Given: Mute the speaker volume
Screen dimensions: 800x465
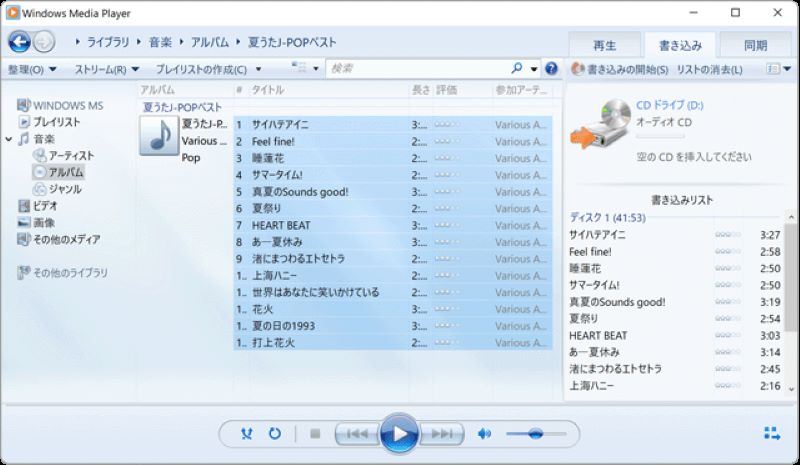Looking at the screenshot, I should [484, 434].
